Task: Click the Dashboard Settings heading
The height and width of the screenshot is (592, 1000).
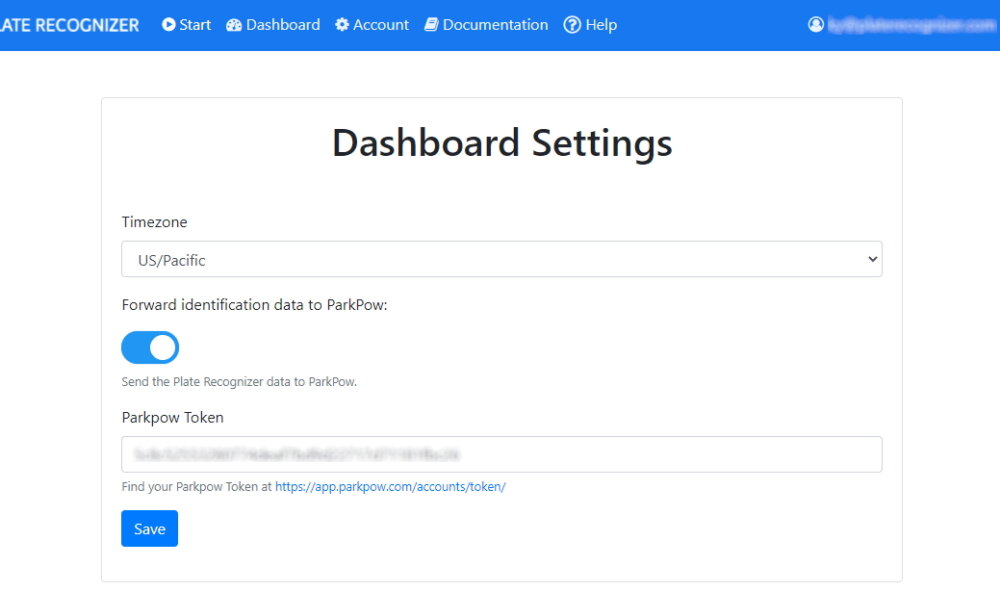Action: (502, 142)
